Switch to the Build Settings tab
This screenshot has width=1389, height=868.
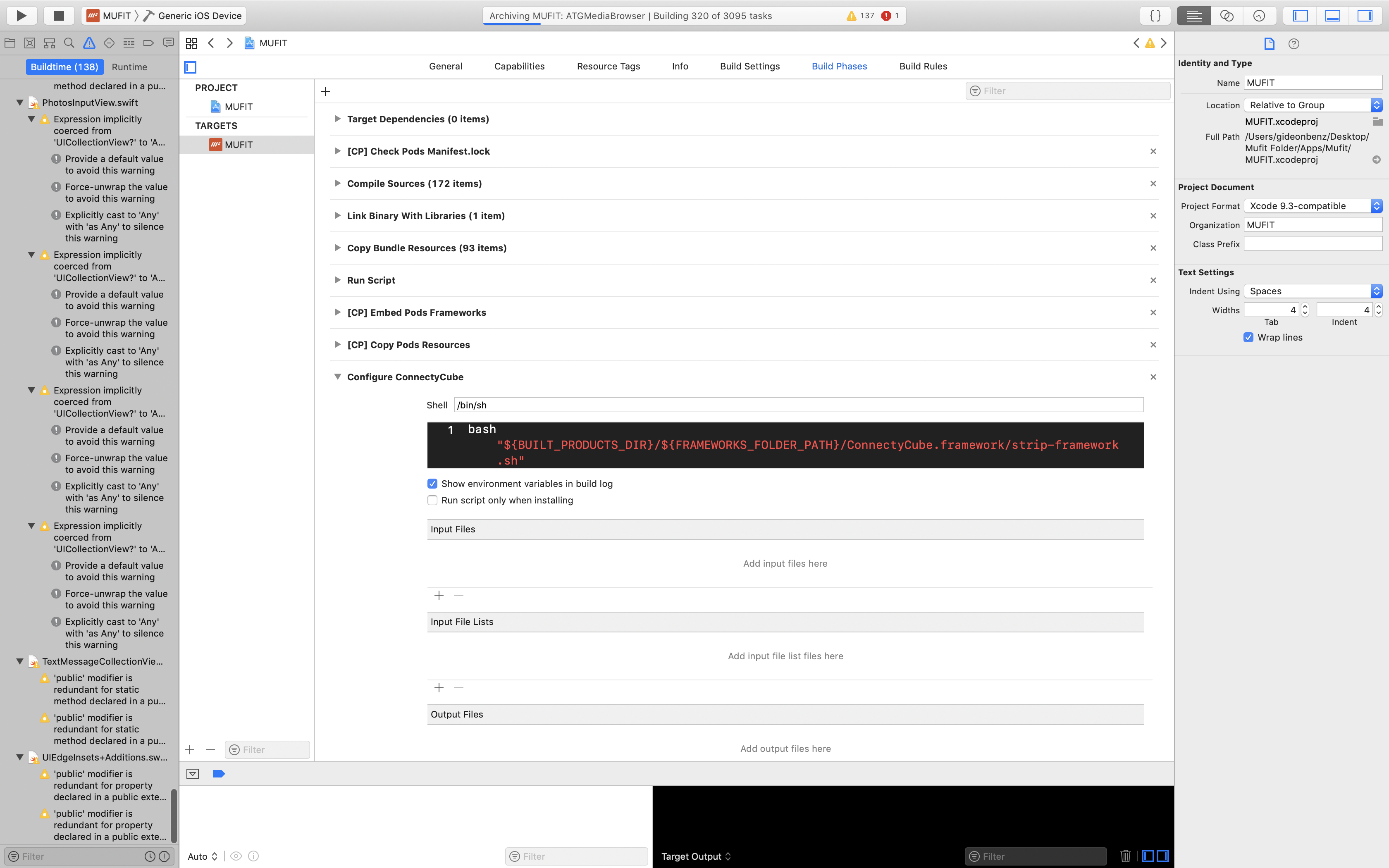[x=749, y=67]
